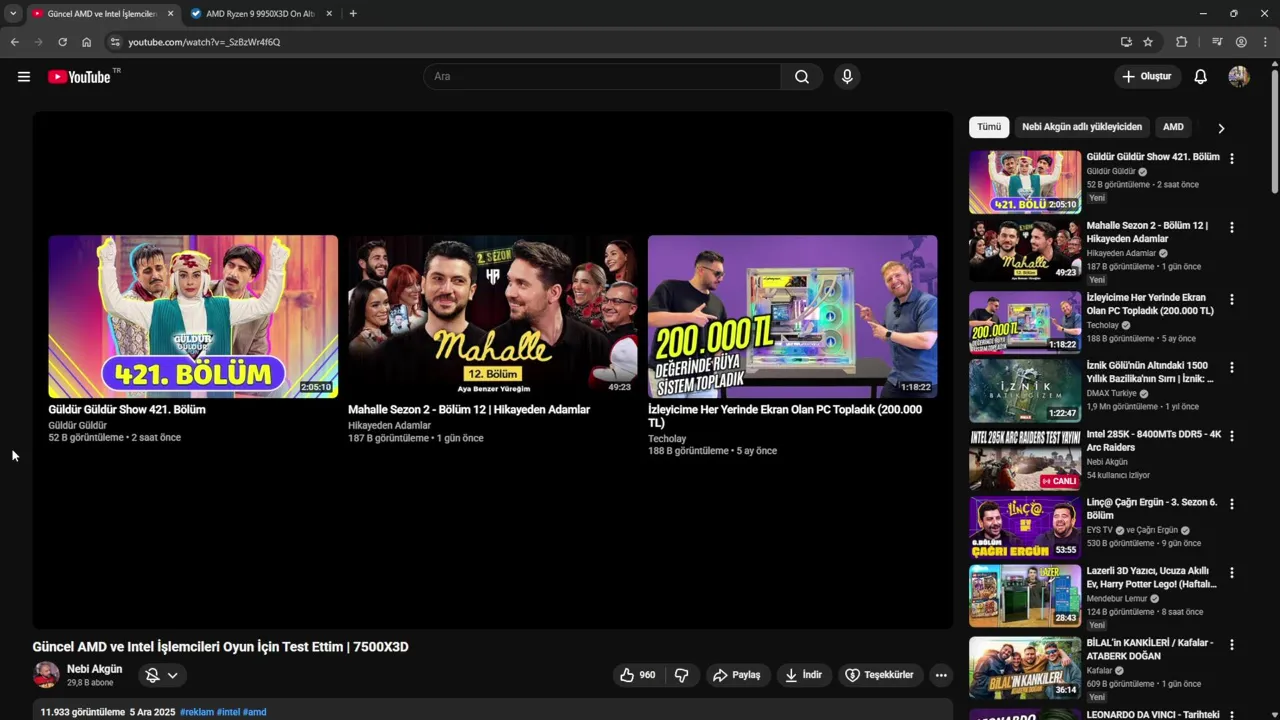Open the browser profile icon

[1241, 42]
